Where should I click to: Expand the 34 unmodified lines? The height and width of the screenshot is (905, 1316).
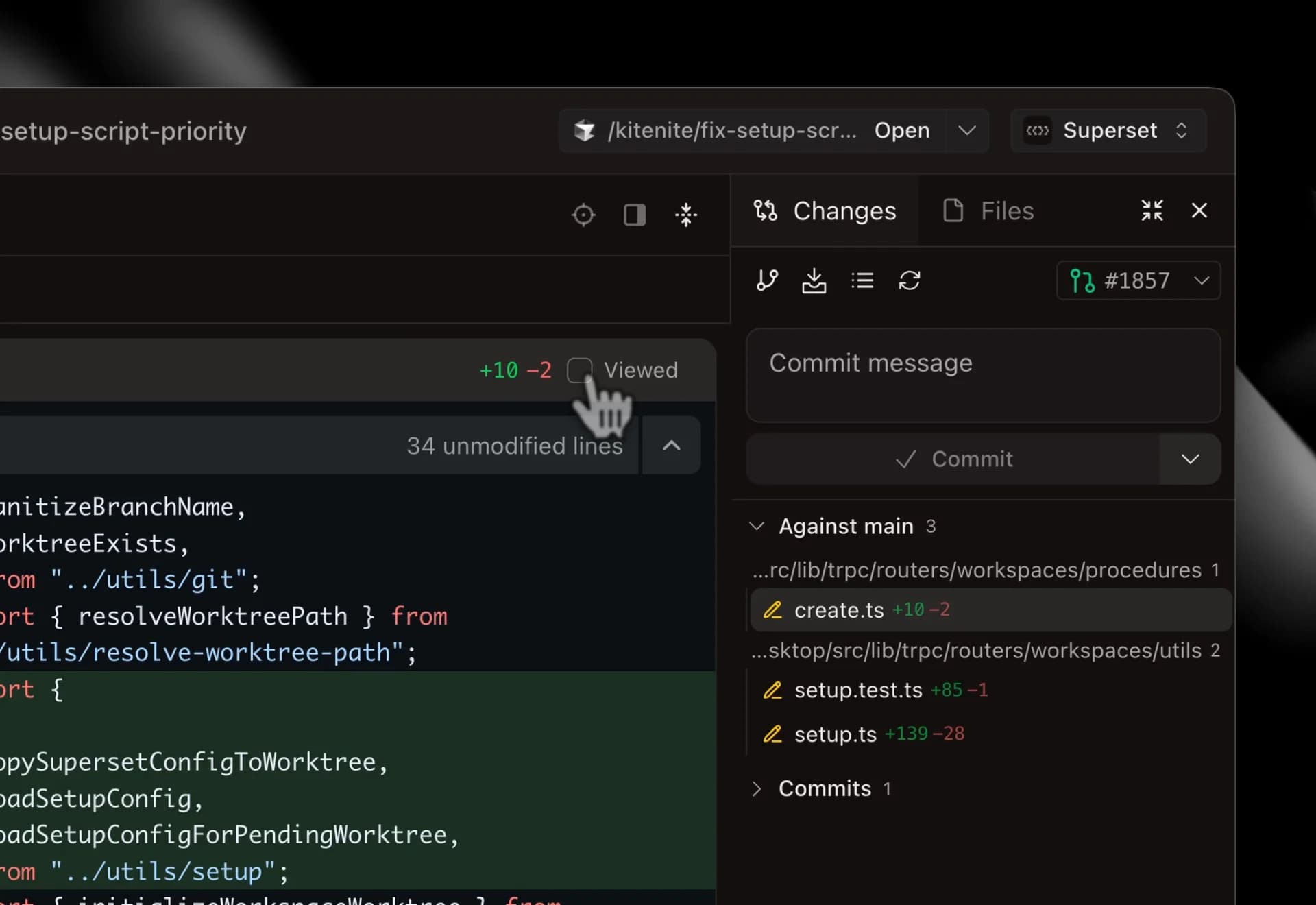pyautogui.click(x=515, y=446)
